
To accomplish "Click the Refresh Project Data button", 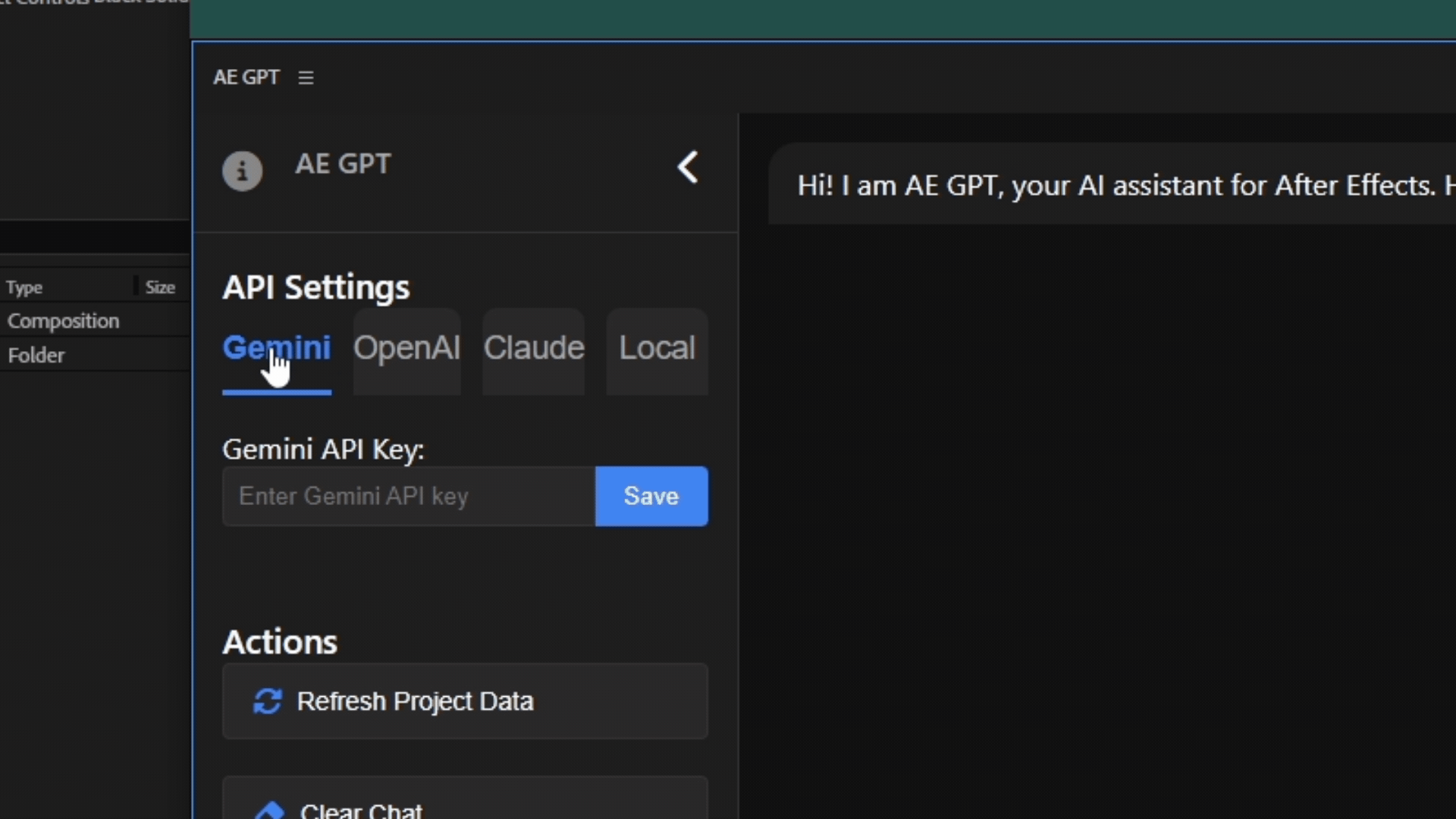I will (x=465, y=701).
